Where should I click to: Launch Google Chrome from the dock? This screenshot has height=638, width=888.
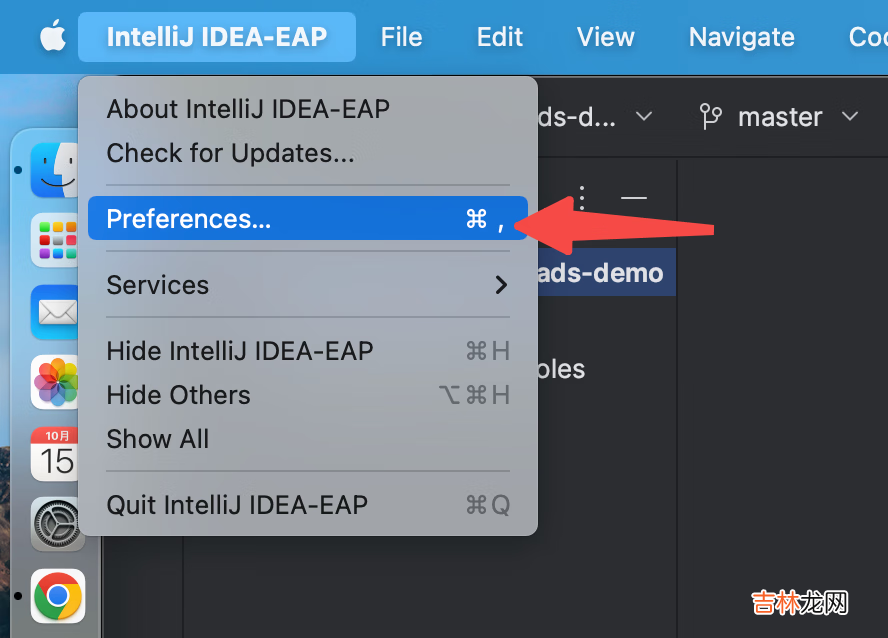tap(58, 596)
